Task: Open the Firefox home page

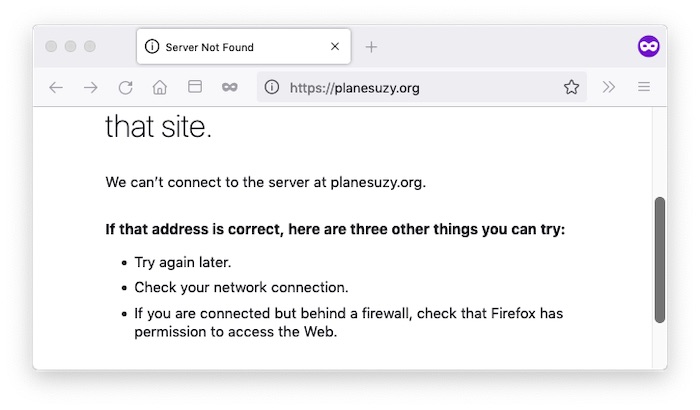Action: (x=160, y=87)
